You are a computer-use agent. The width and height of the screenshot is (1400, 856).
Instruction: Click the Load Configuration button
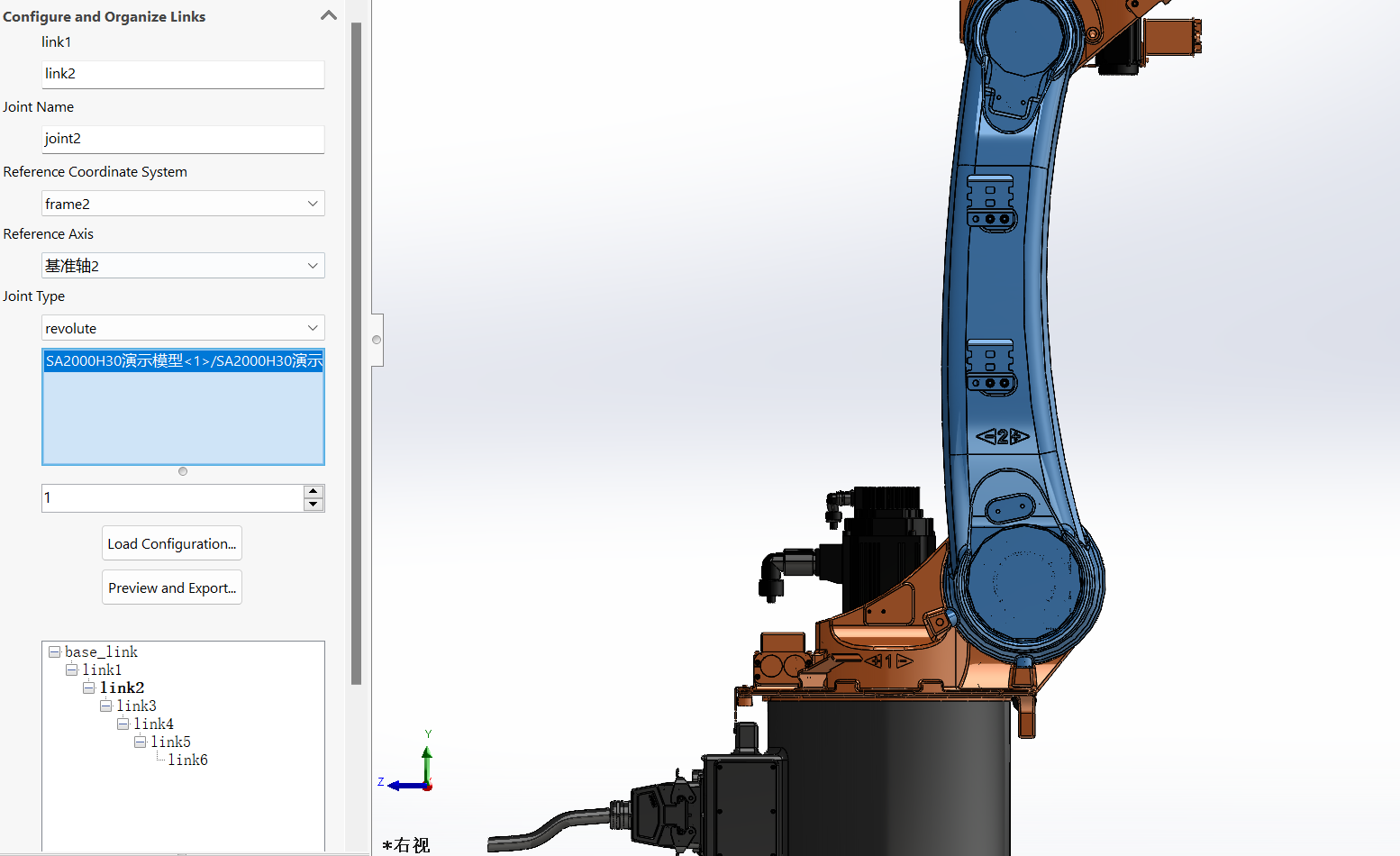click(x=171, y=543)
